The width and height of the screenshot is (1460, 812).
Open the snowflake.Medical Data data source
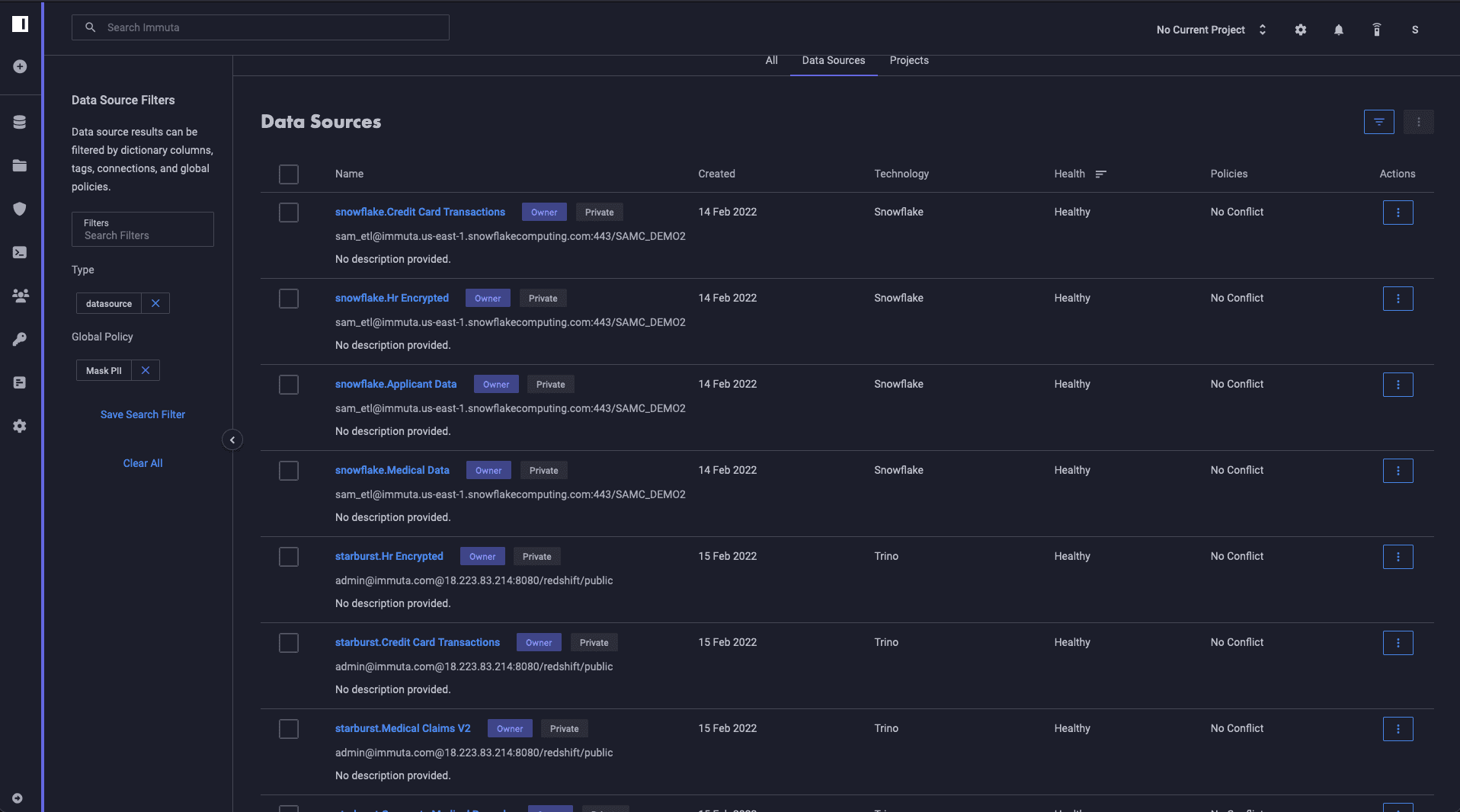(x=392, y=470)
